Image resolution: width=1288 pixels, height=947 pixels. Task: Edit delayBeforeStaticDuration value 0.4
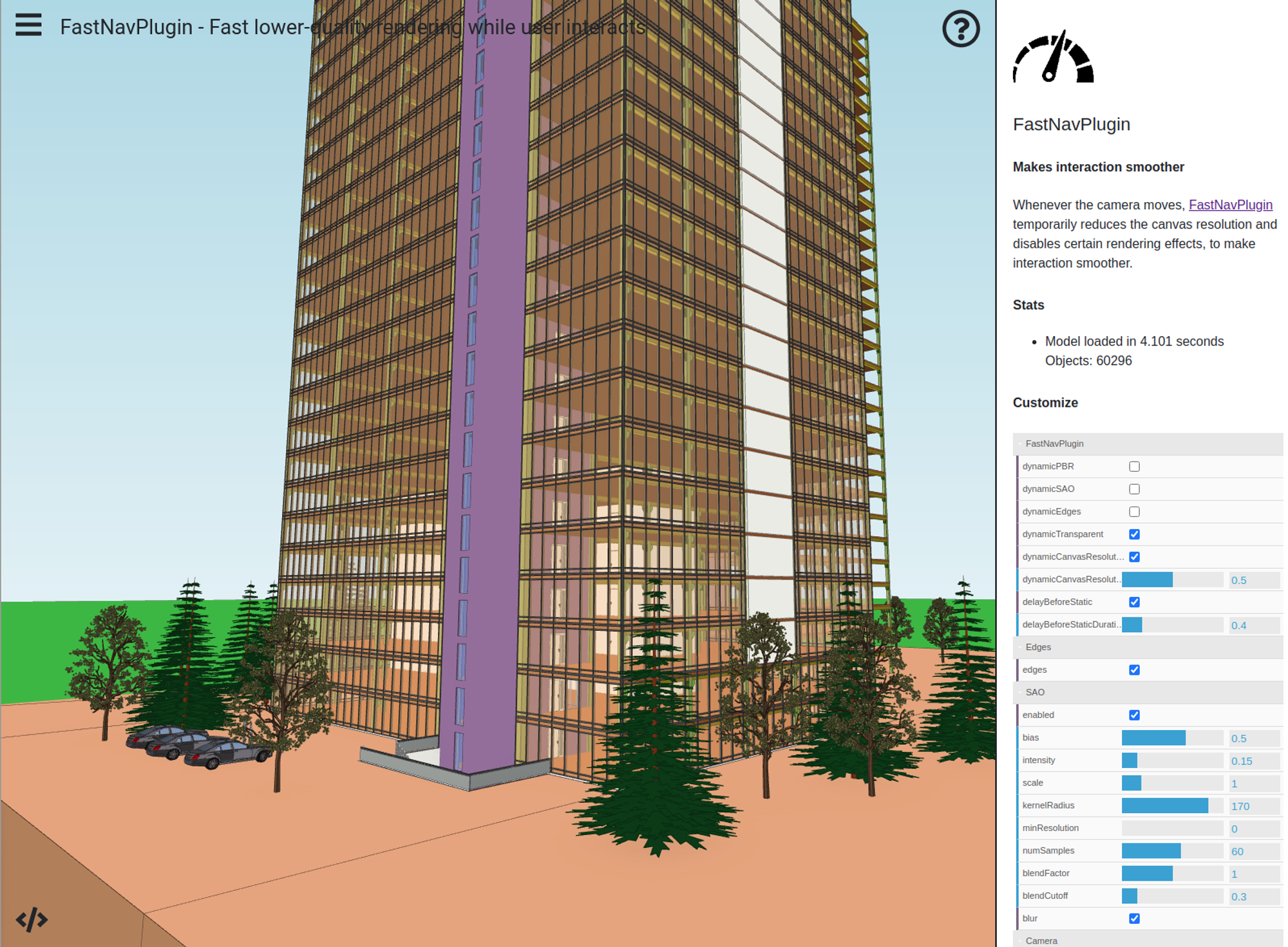coord(1254,625)
